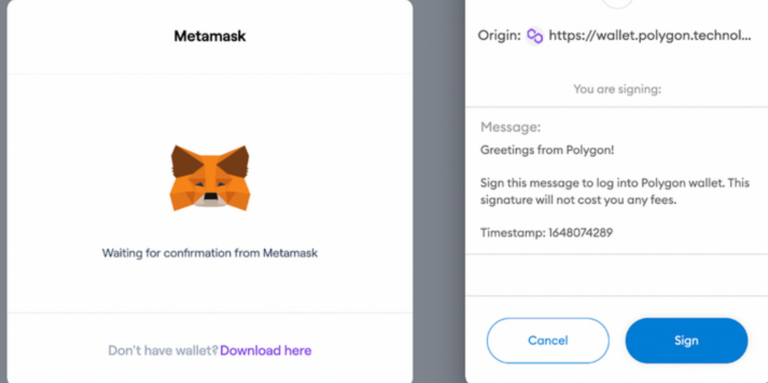The image size is (768, 383).
Task: Click 'Waiting for confirmation from Metamask' text
Action: [210, 253]
